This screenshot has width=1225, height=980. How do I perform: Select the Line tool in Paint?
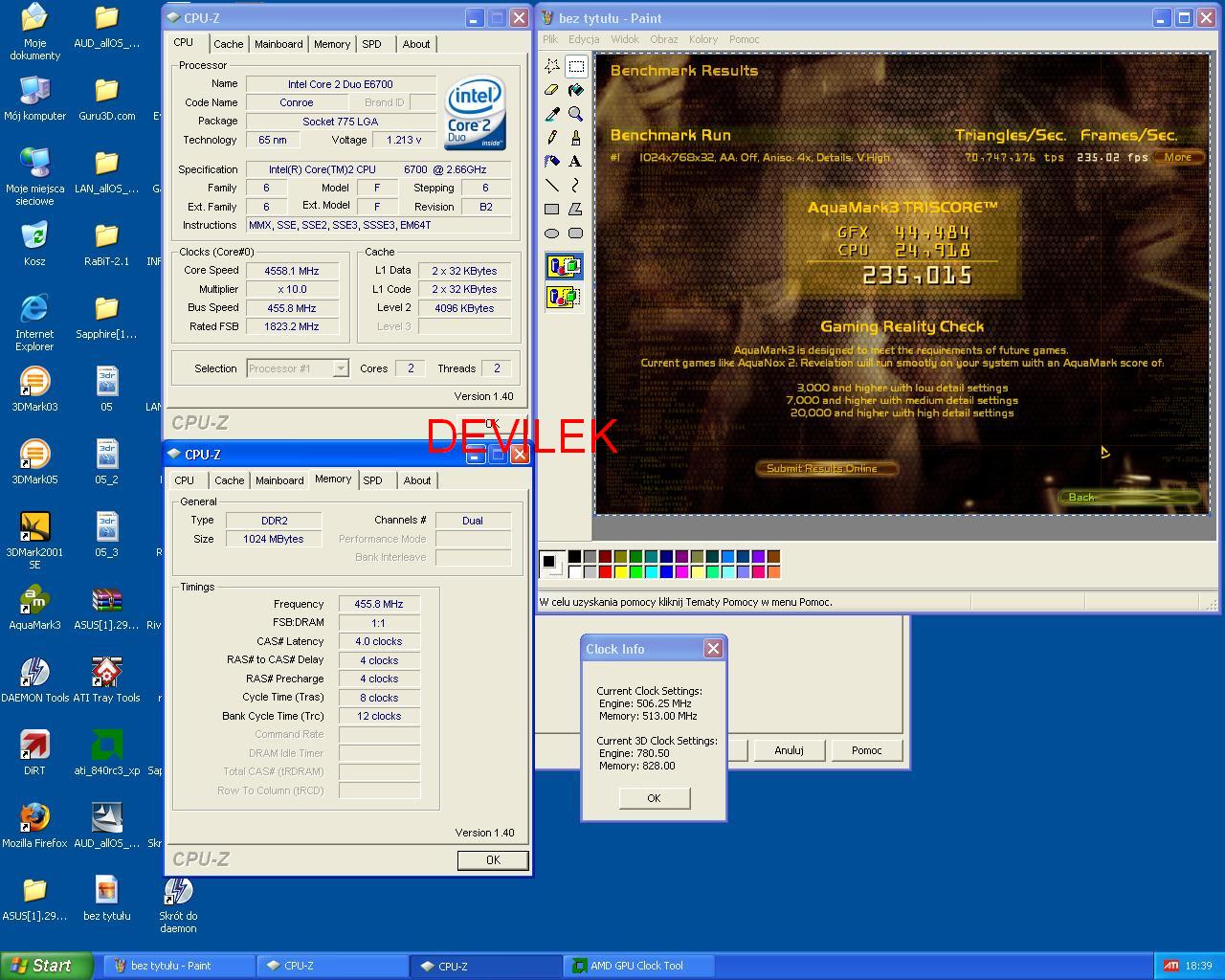[552, 186]
